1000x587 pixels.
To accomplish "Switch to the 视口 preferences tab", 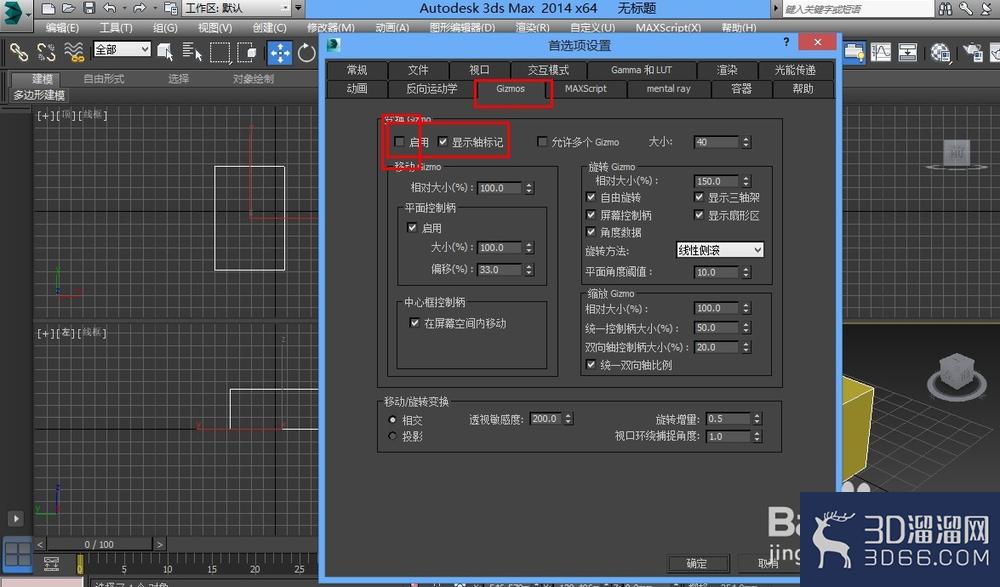I will [480, 70].
